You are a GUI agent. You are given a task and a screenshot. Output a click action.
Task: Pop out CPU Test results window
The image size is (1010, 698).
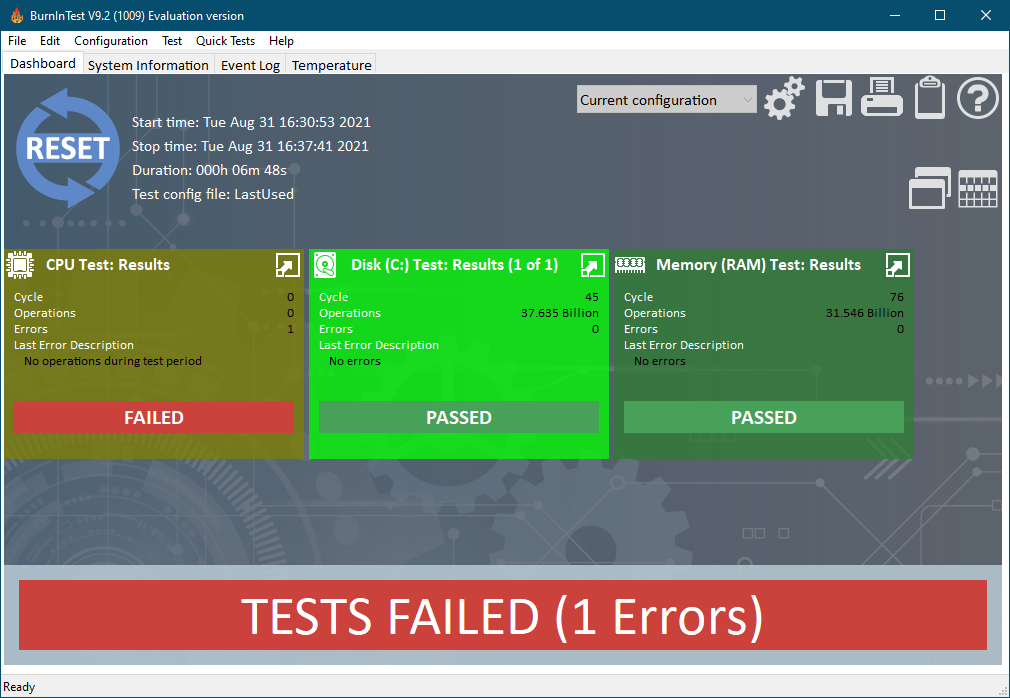click(287, 265)
